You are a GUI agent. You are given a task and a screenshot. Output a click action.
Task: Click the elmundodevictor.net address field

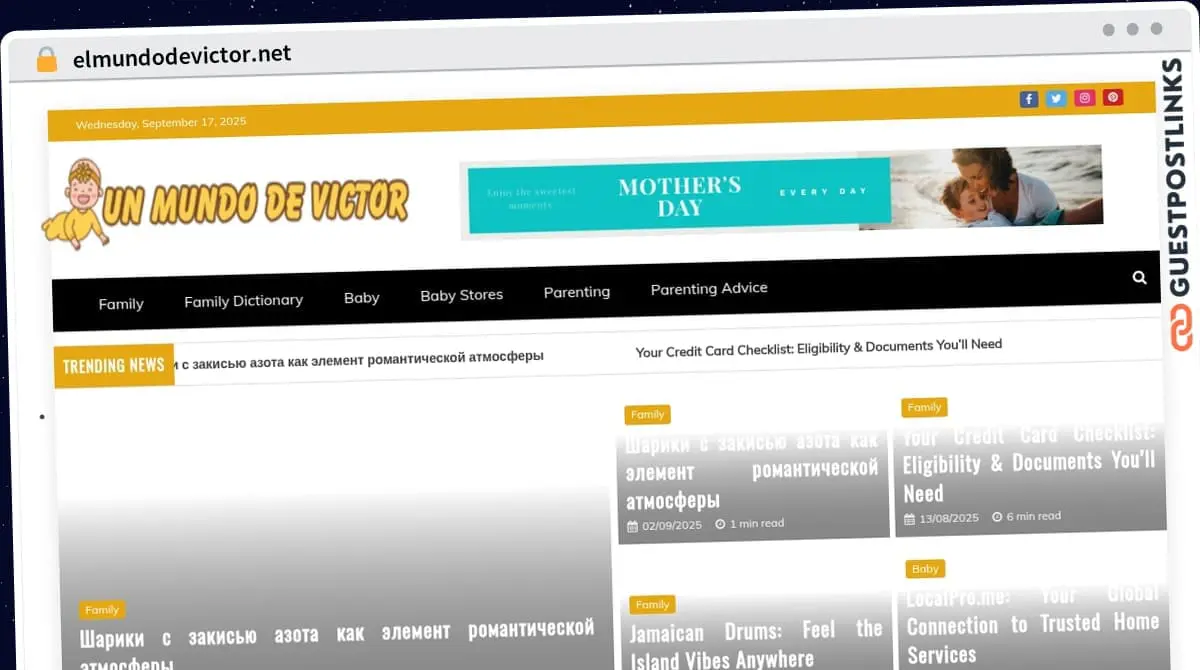tap(182, 56)
